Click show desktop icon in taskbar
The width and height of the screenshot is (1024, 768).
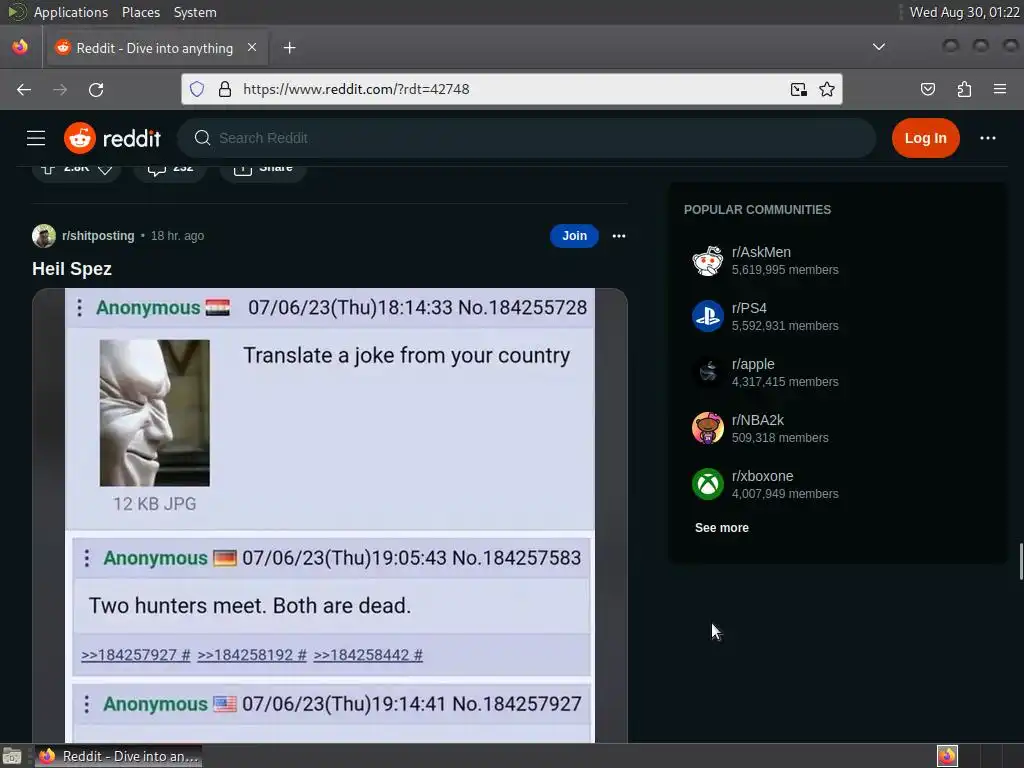pos(12,756)
